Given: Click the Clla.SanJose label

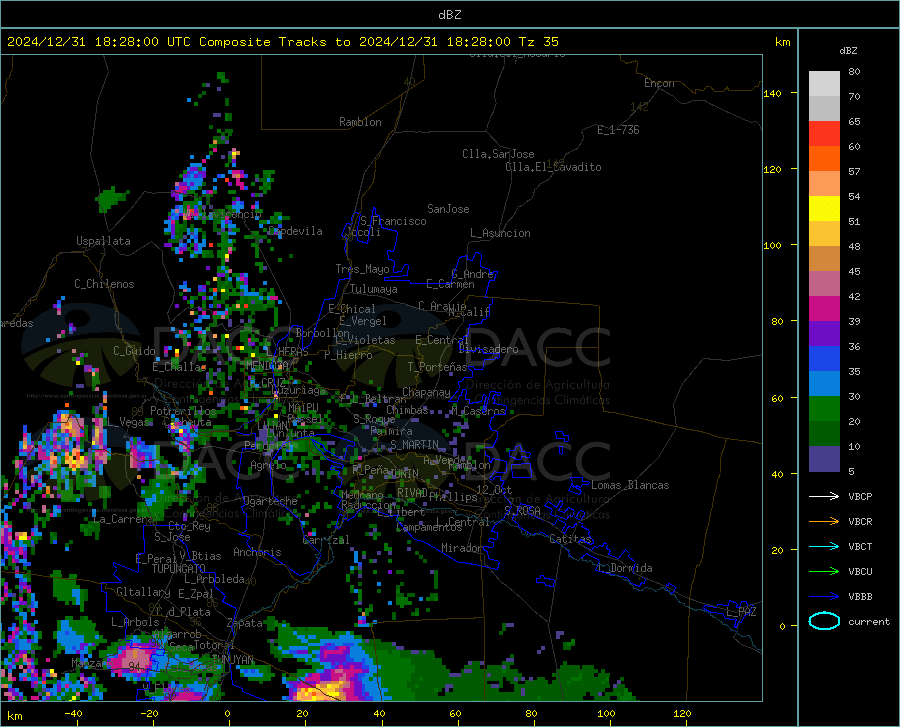Looking at the screenshot, I should tap(498, 154).
